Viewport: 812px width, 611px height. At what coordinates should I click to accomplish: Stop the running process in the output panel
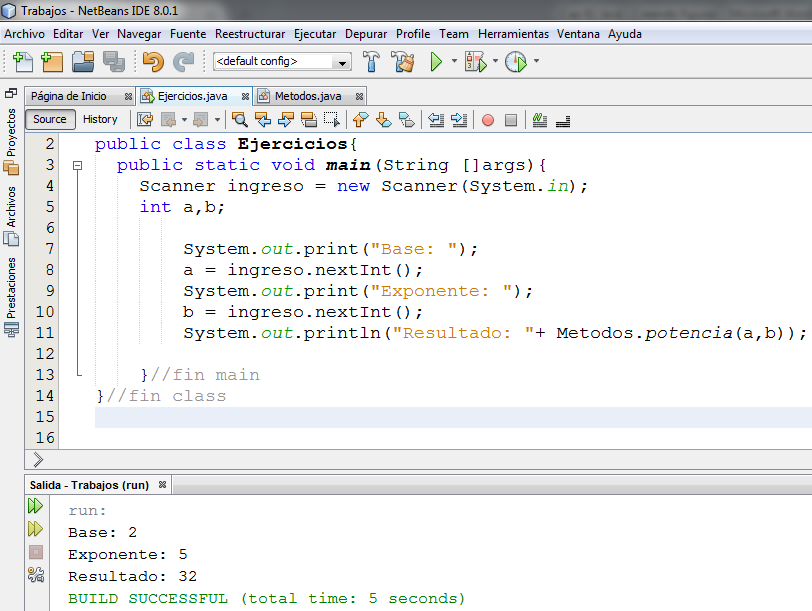[x=35, y=551]
